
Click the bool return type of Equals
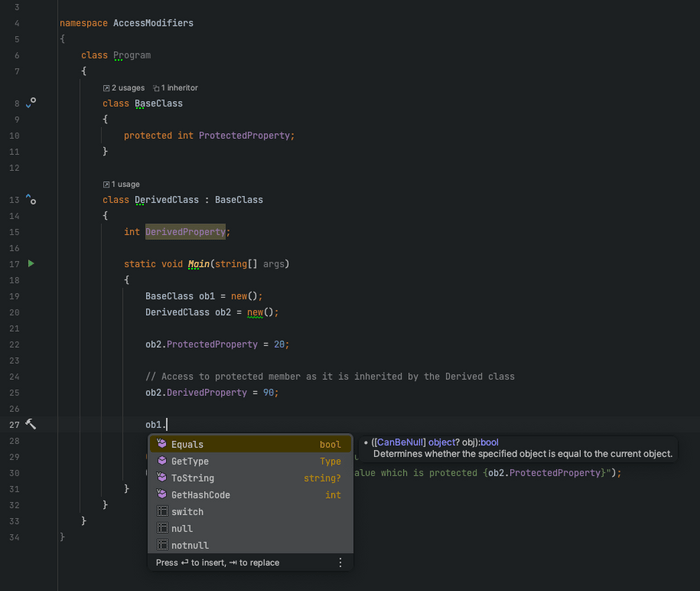coord(330,444)
